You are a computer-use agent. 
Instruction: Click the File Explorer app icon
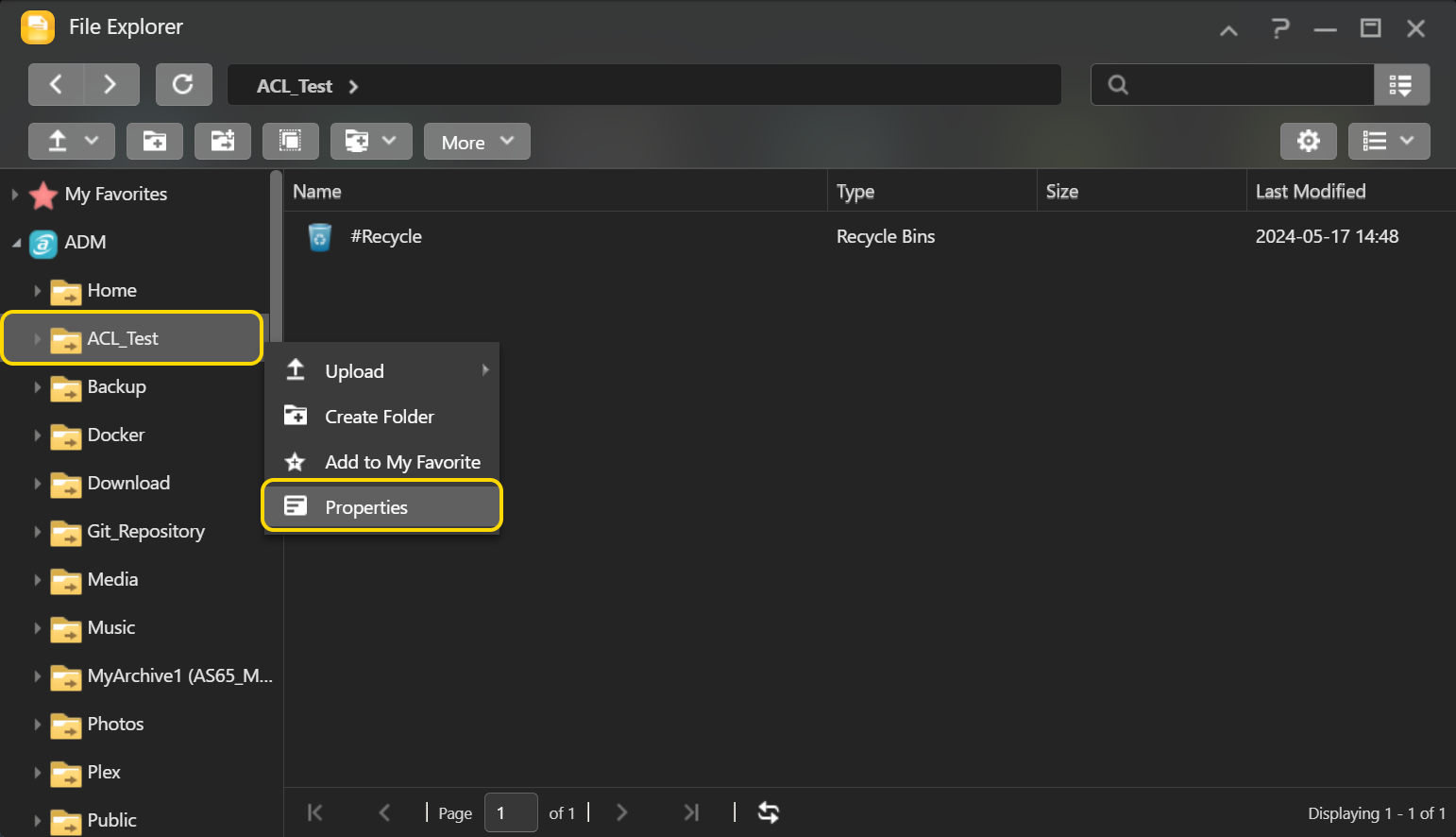[x=38, y=27]
